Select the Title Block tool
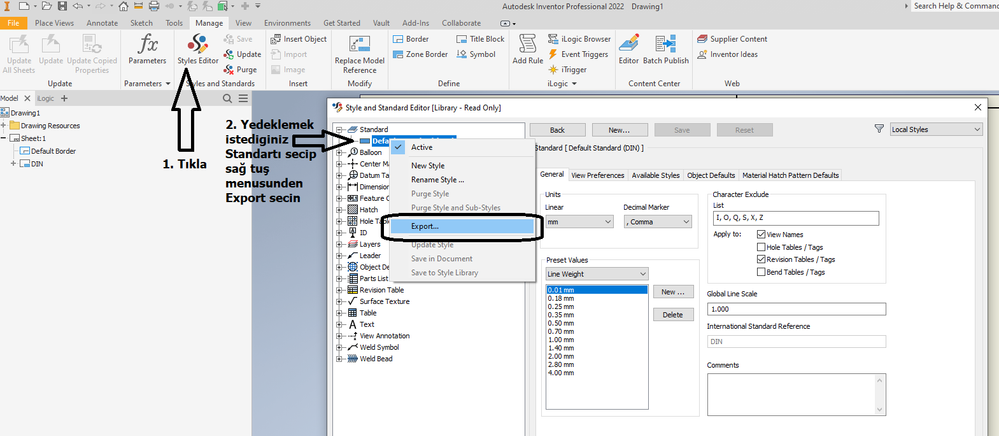The image size is (999, 436). tap(480, 39)
